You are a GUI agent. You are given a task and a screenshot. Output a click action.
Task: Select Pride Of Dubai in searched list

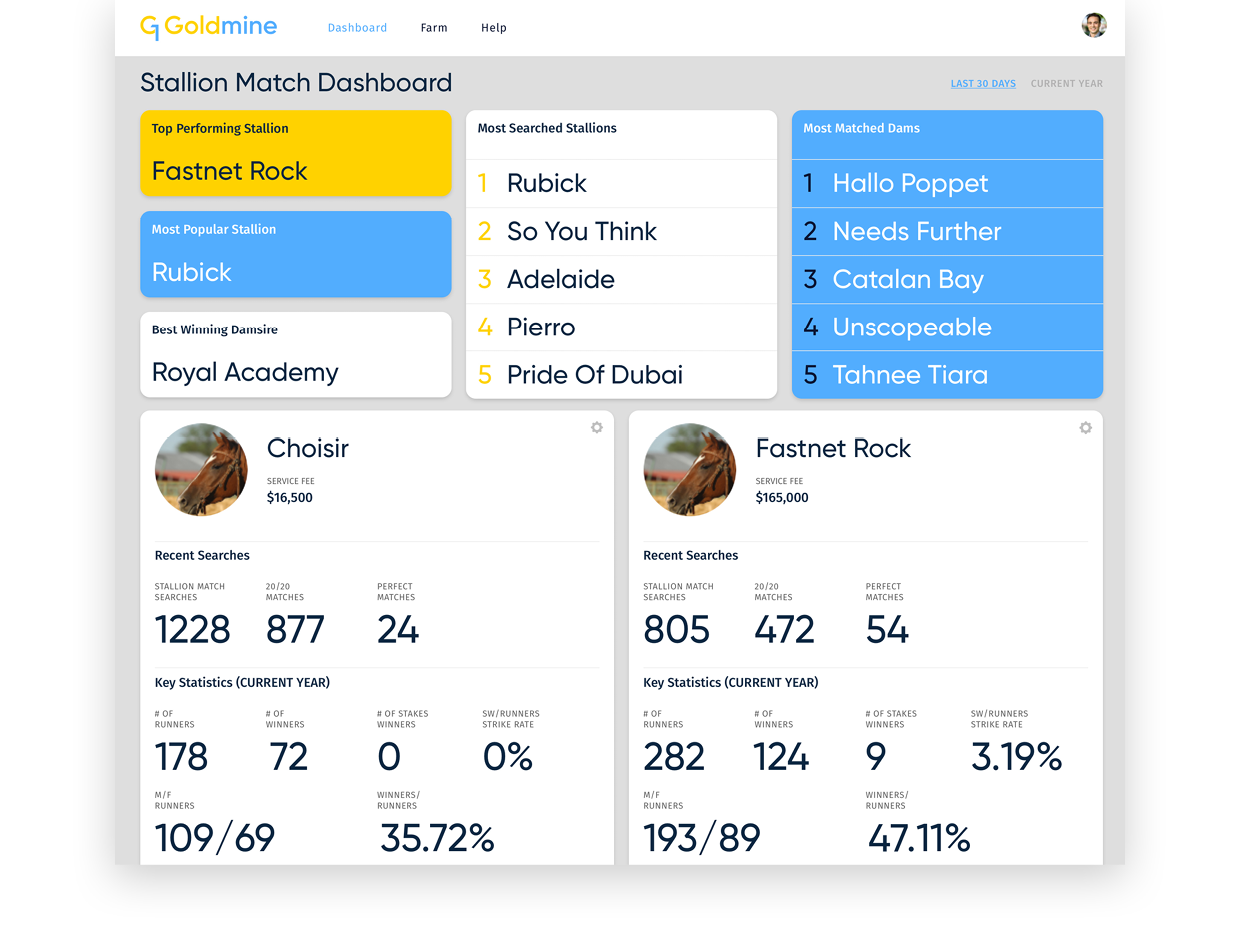621,375
